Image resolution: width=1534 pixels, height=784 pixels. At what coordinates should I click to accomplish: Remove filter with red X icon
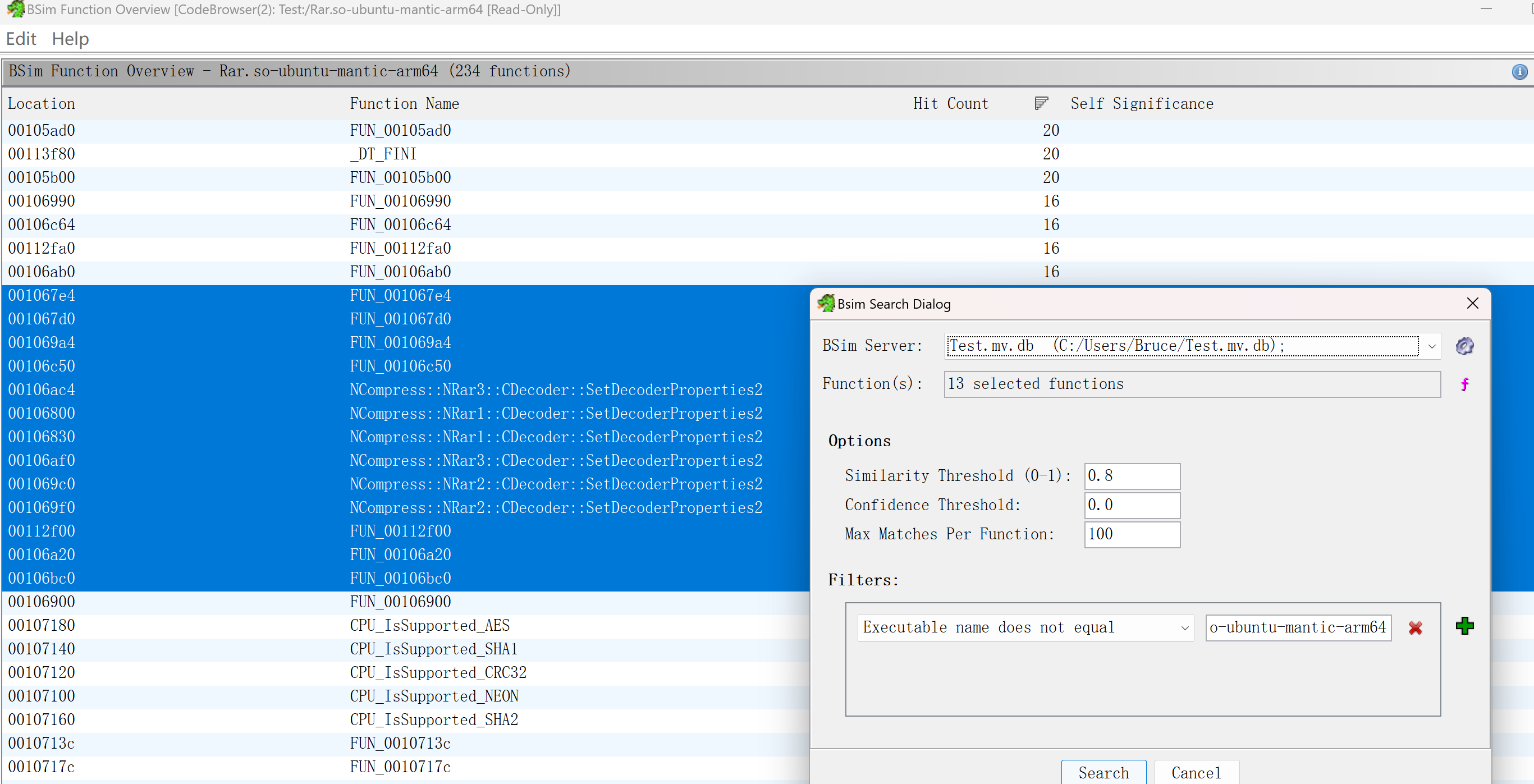[x=1415, y=628]
